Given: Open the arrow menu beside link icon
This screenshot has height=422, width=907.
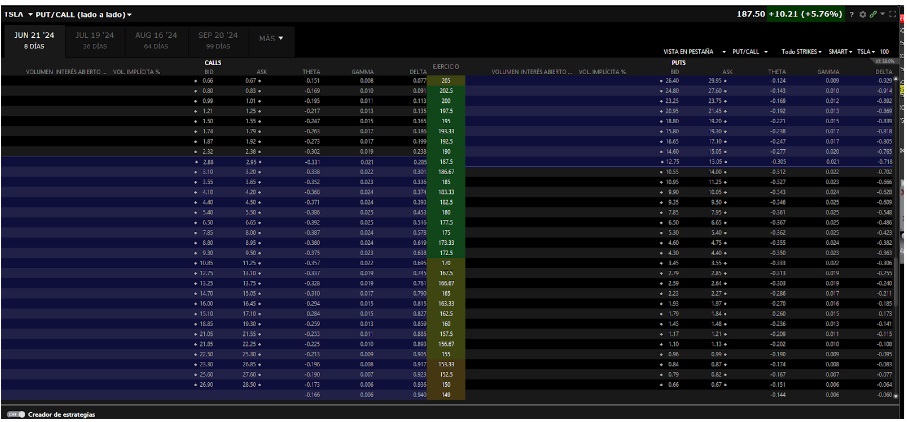Looking at the screenshot, I should click(881, 14).
